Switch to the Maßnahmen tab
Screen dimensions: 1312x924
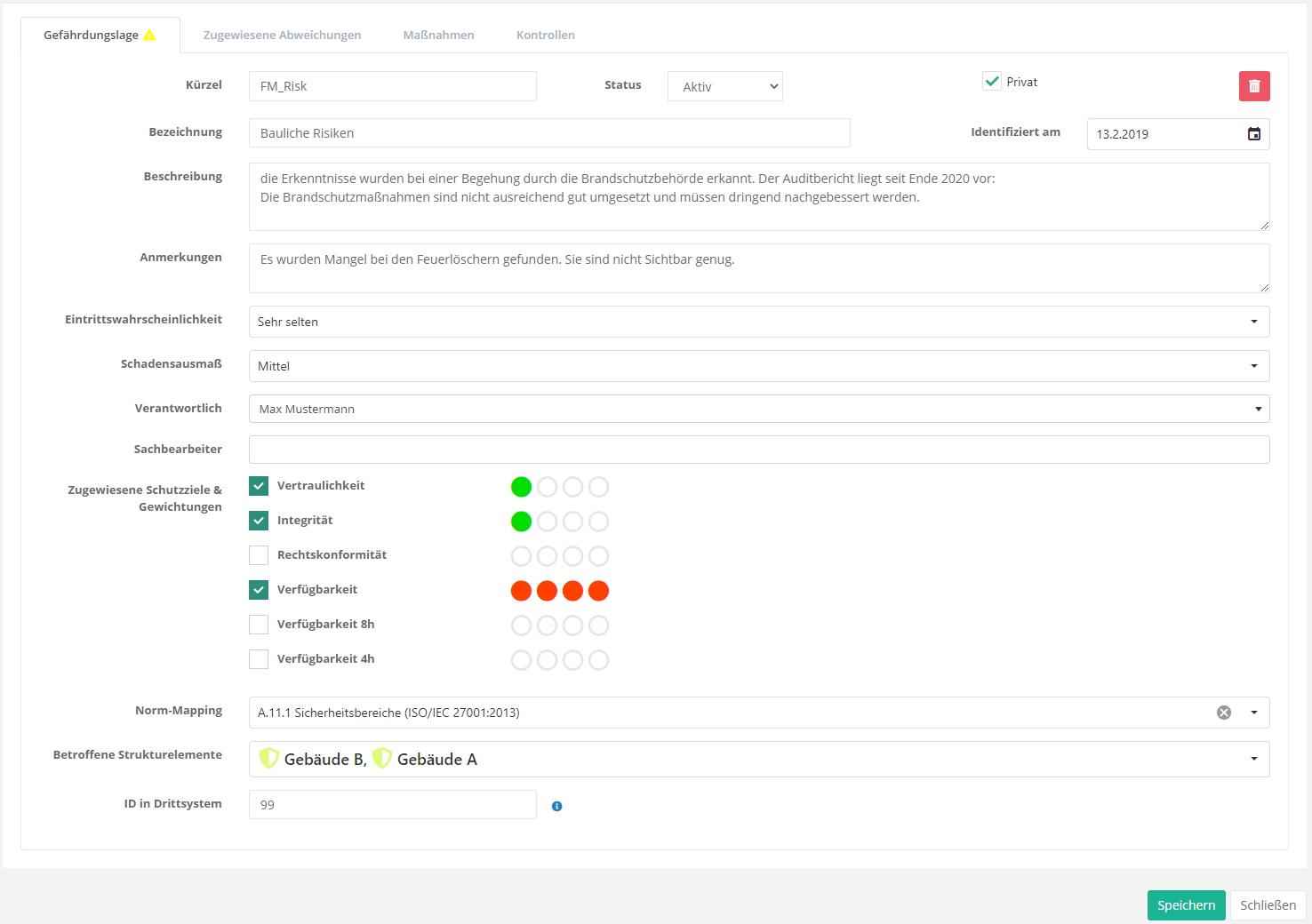tap(438, 36)
